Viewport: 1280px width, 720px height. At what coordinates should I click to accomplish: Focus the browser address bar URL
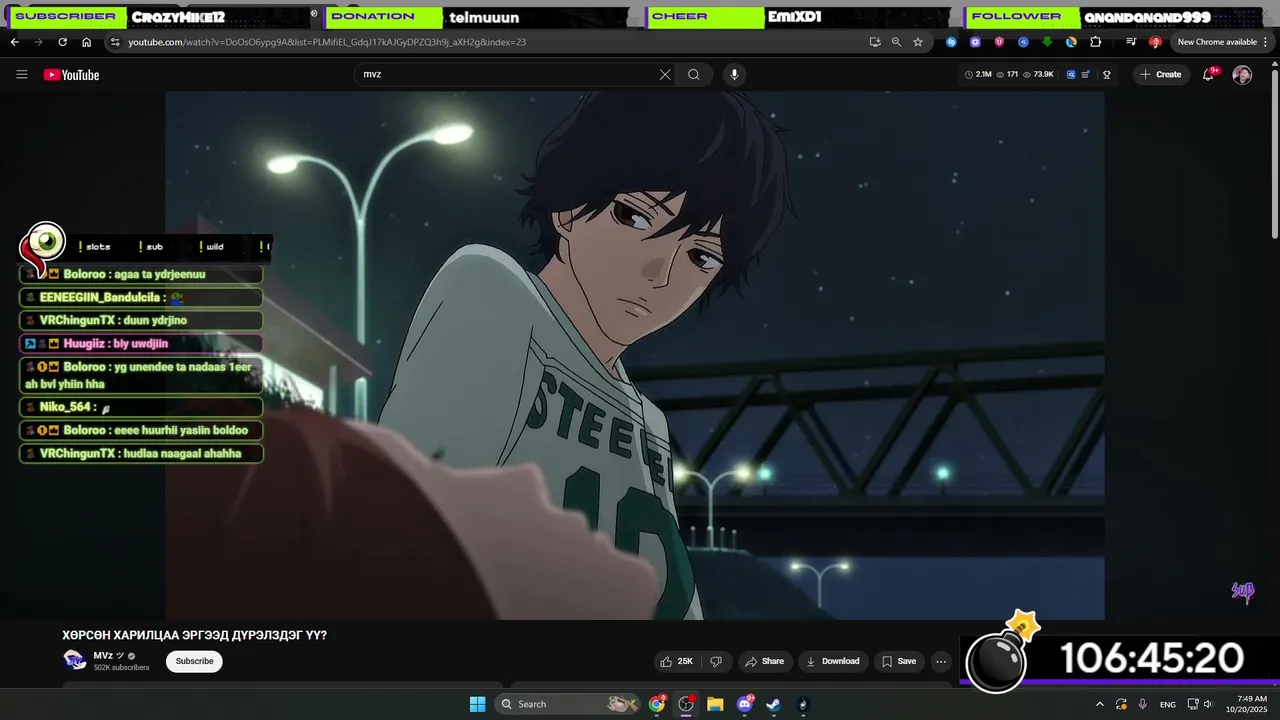coord(327,42)
